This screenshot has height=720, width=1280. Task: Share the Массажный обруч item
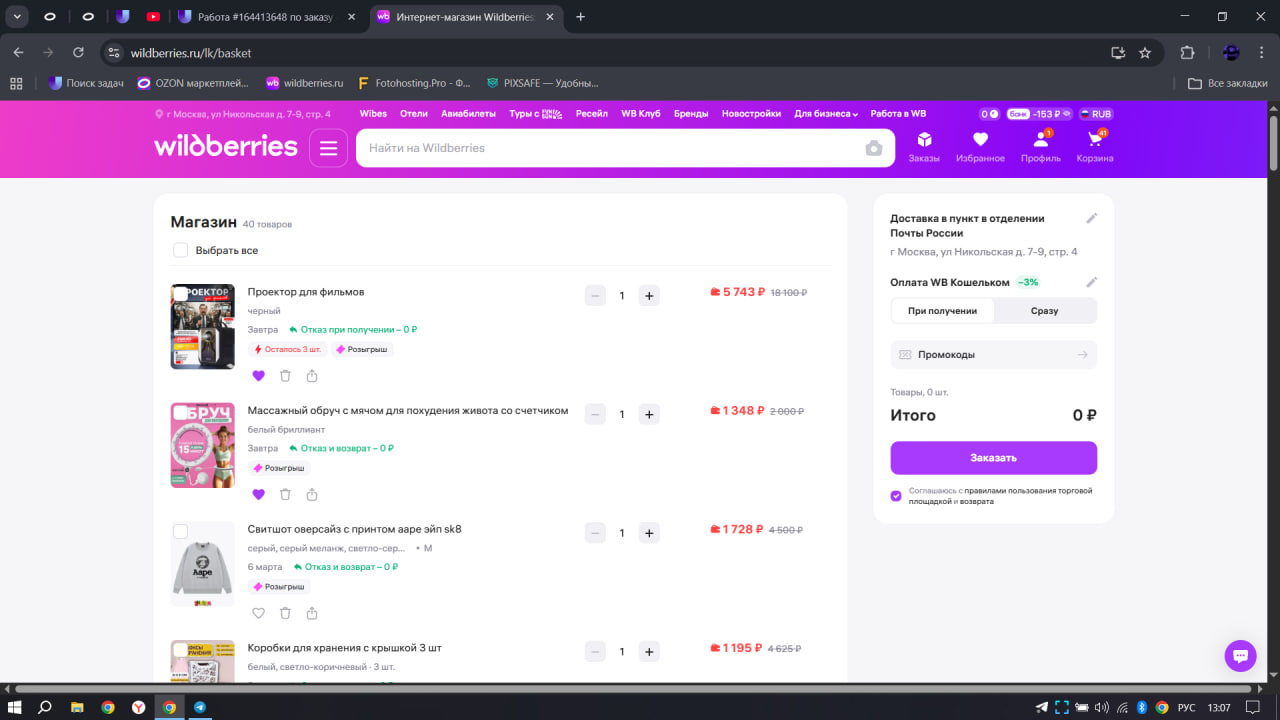coord(312,494)
